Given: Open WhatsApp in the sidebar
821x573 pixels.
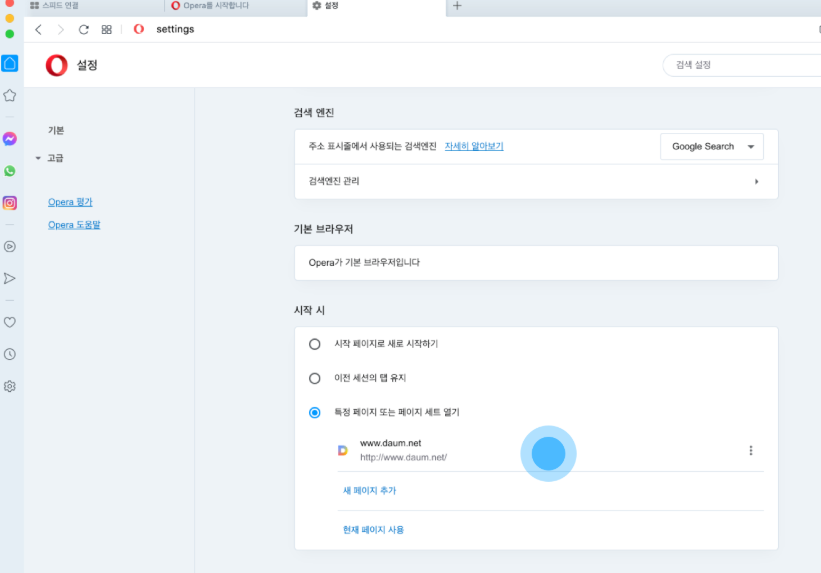Looking at the screenshot, I should (x=10, y=171).
